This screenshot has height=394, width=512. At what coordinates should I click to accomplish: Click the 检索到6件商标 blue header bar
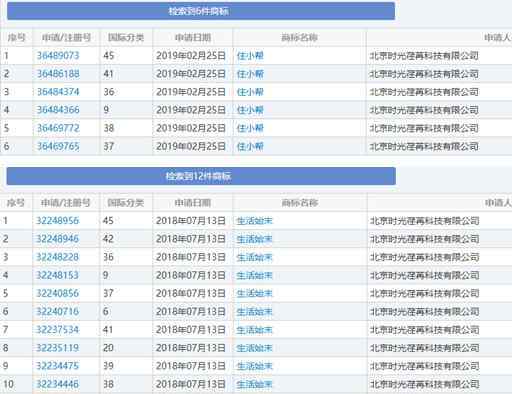coord(201,11)
